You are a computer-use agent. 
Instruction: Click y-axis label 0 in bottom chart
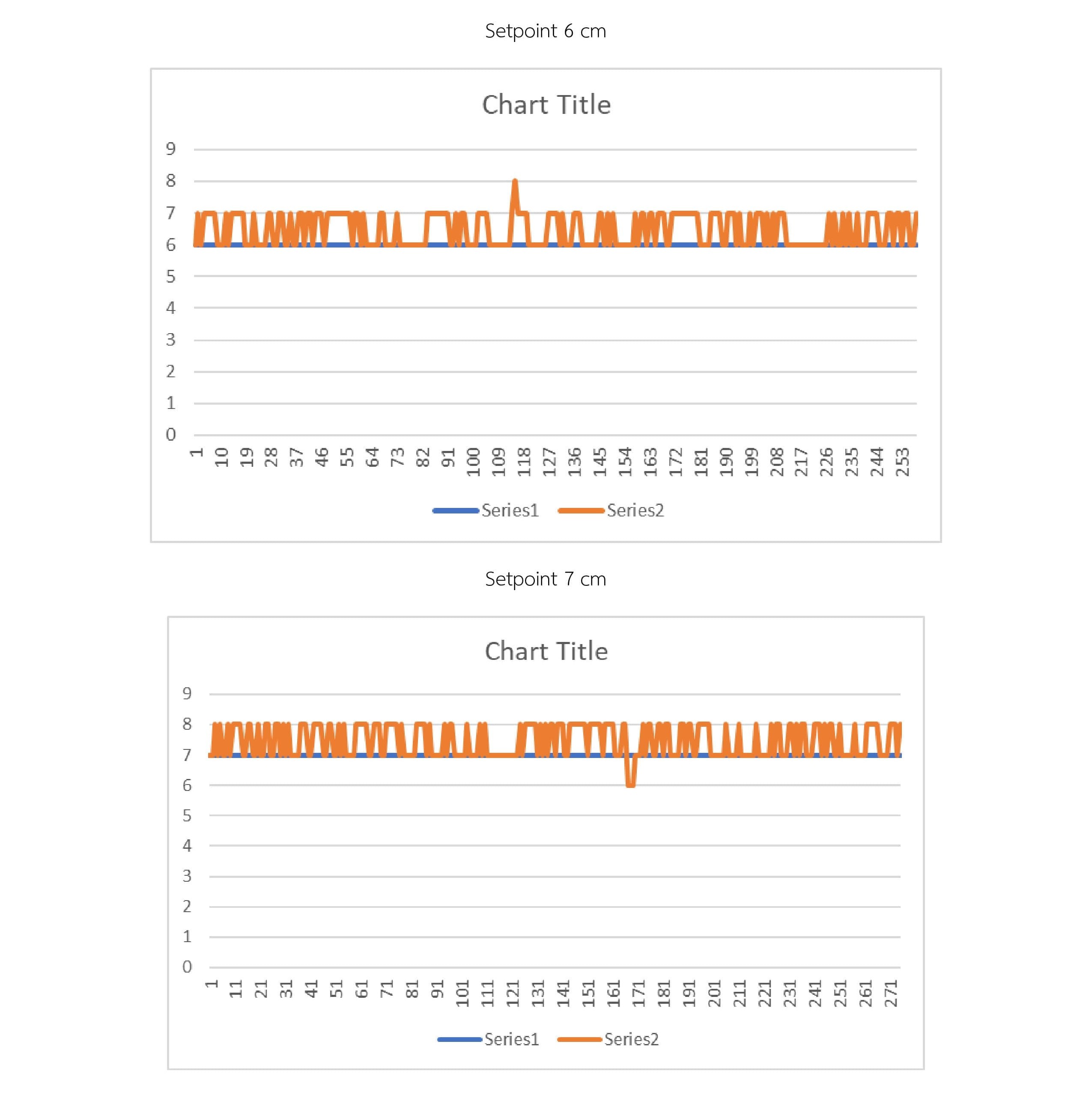click(187, 967)
